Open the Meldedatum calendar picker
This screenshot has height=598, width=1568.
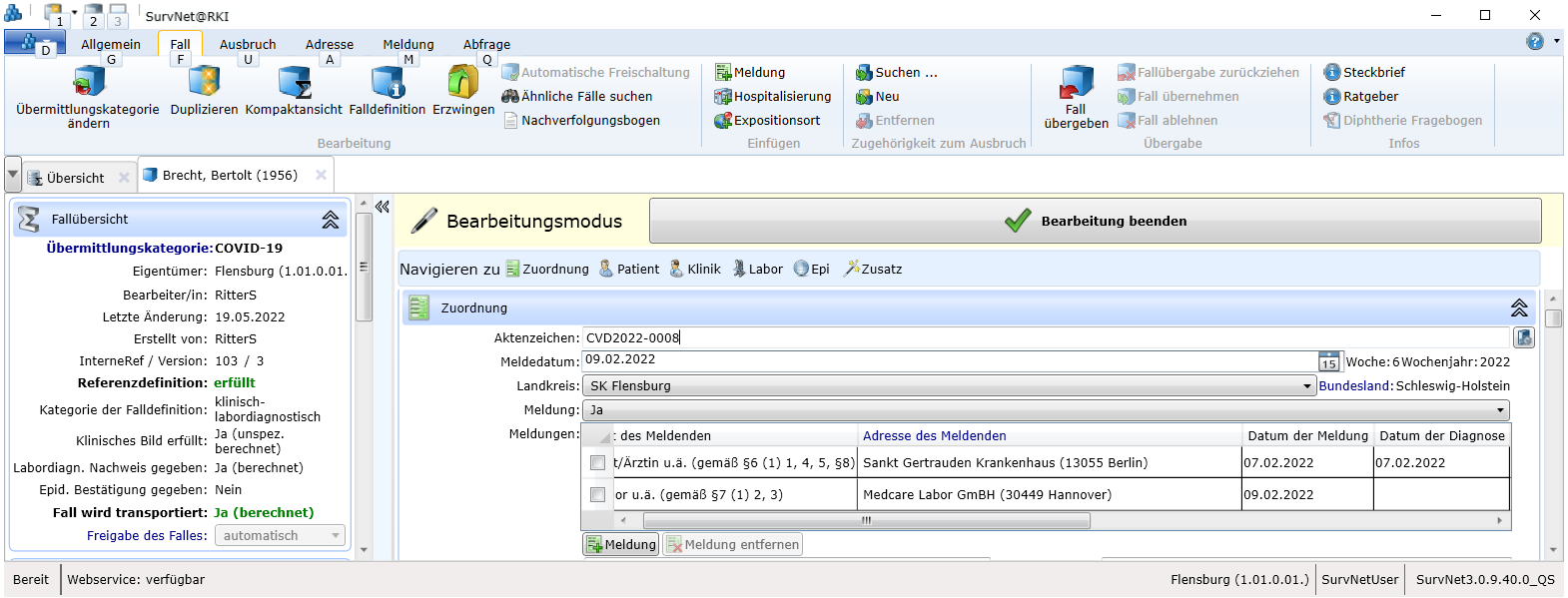1328,361
